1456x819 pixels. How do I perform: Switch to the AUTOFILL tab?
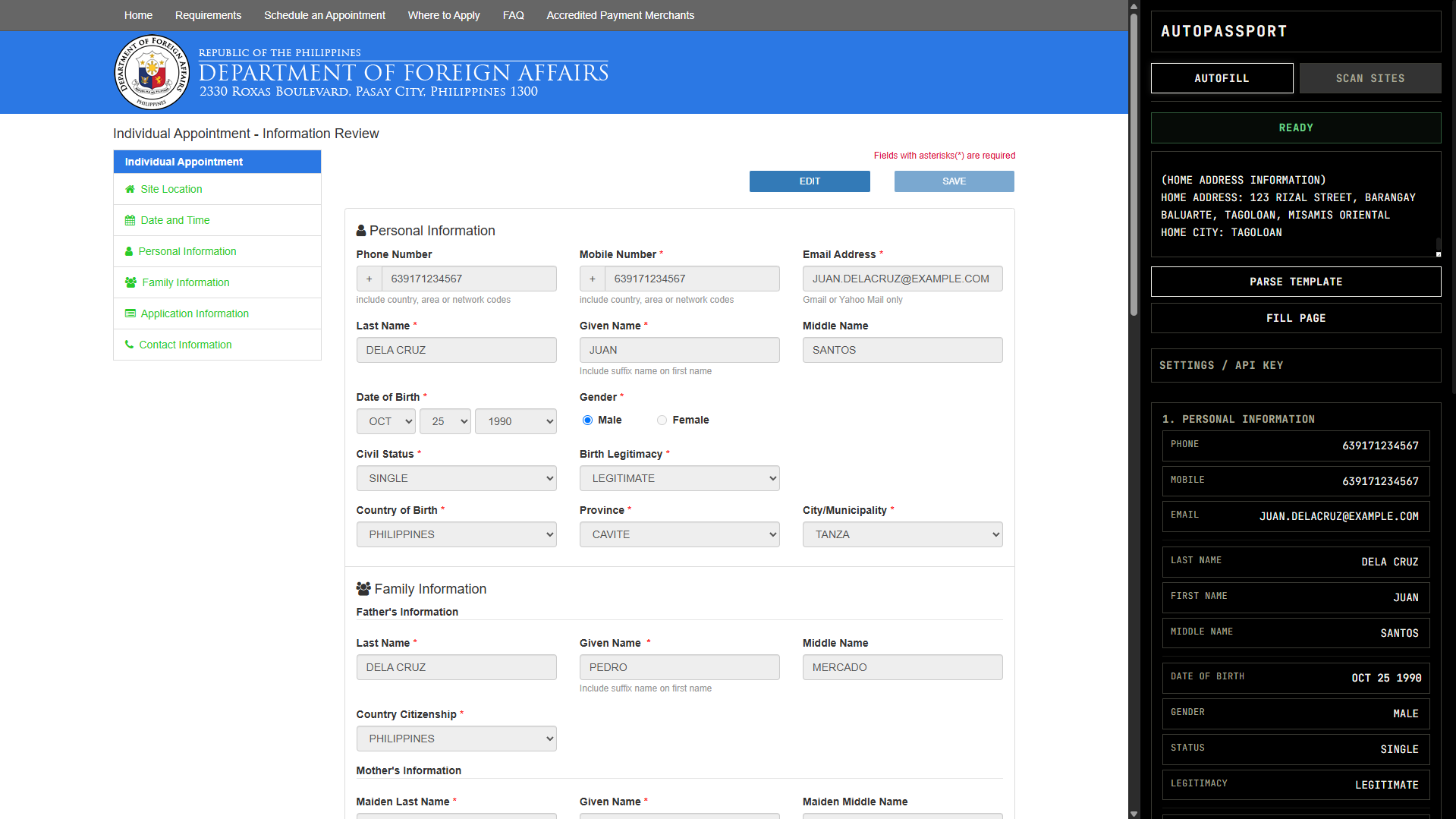[x=1222, y=78]
